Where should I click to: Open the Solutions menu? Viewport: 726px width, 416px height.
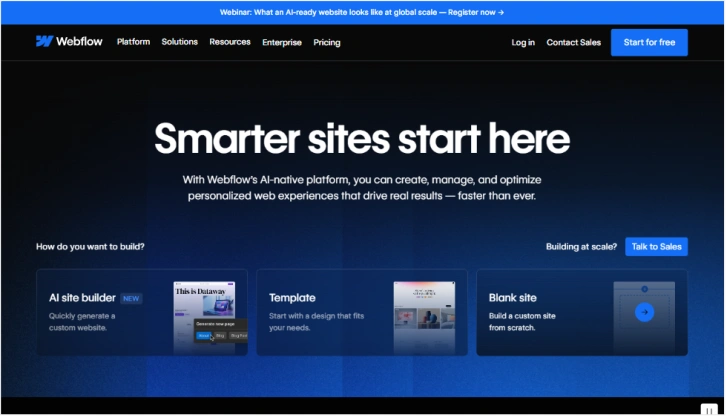(x=180, y=42)
